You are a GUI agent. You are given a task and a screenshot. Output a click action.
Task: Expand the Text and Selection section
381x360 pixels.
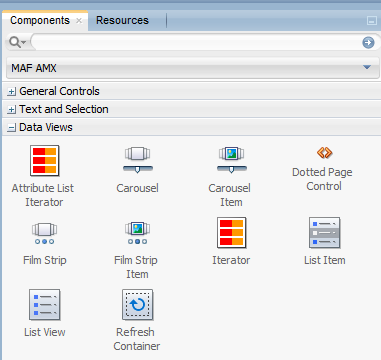[11, 110]
